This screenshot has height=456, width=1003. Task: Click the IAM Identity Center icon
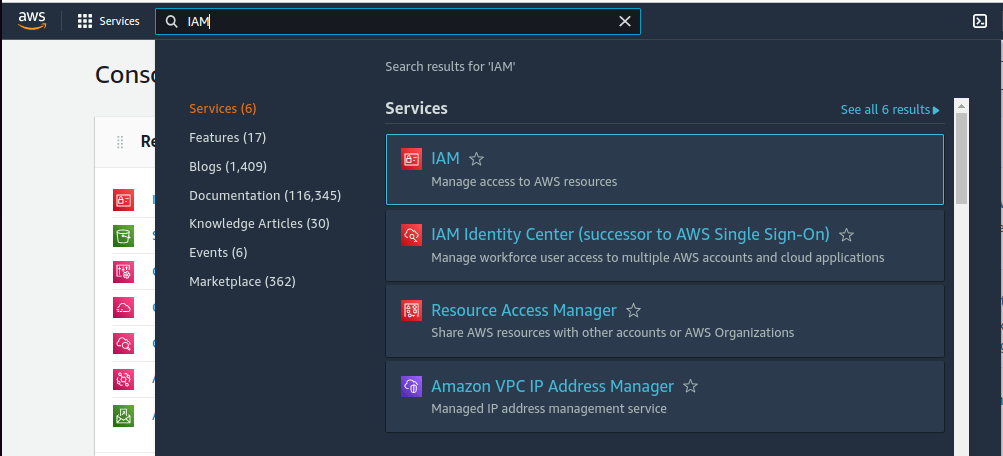pos(411,235)
